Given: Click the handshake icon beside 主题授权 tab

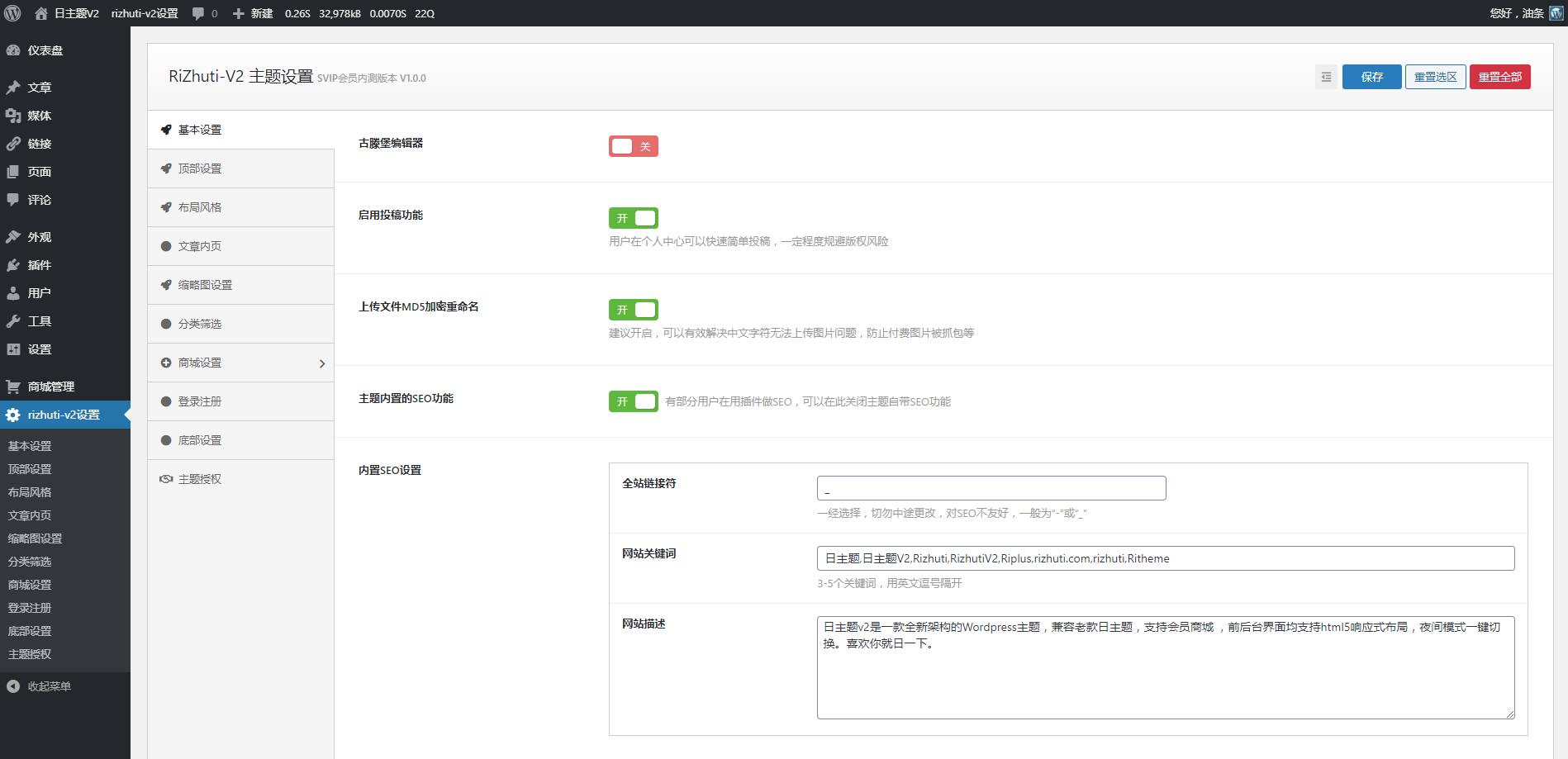Looking at the screenshot, I should click(166, 479).
